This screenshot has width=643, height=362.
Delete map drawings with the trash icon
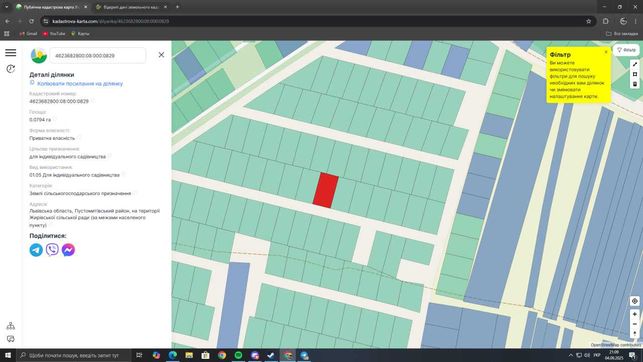coord(635,84)
